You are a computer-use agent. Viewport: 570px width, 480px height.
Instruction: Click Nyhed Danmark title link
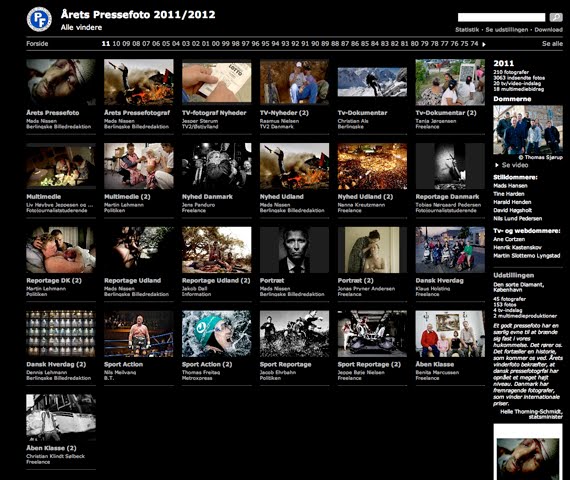pos(207,197)
